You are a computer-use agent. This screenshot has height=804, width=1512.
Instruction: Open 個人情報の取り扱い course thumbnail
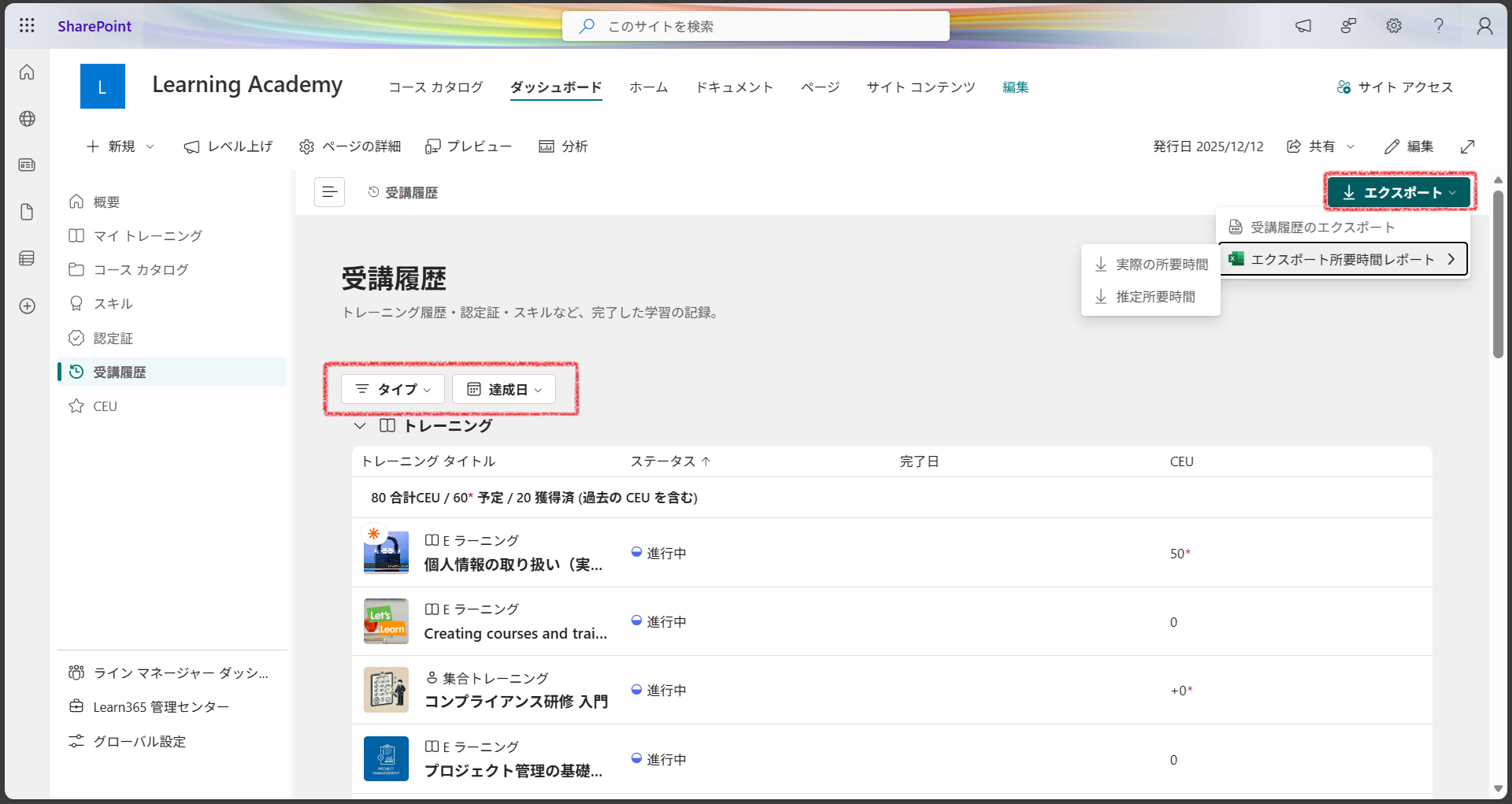[386, 552]
